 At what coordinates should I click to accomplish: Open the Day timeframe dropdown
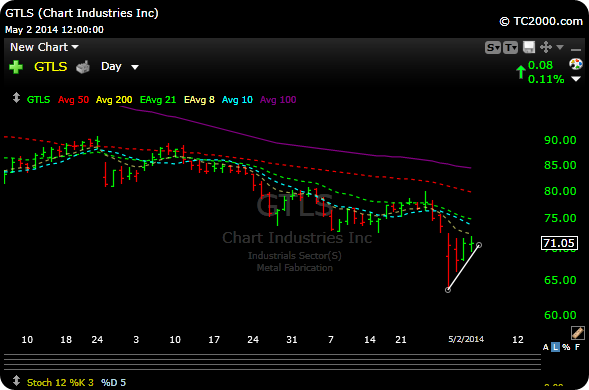pos(119,67)
